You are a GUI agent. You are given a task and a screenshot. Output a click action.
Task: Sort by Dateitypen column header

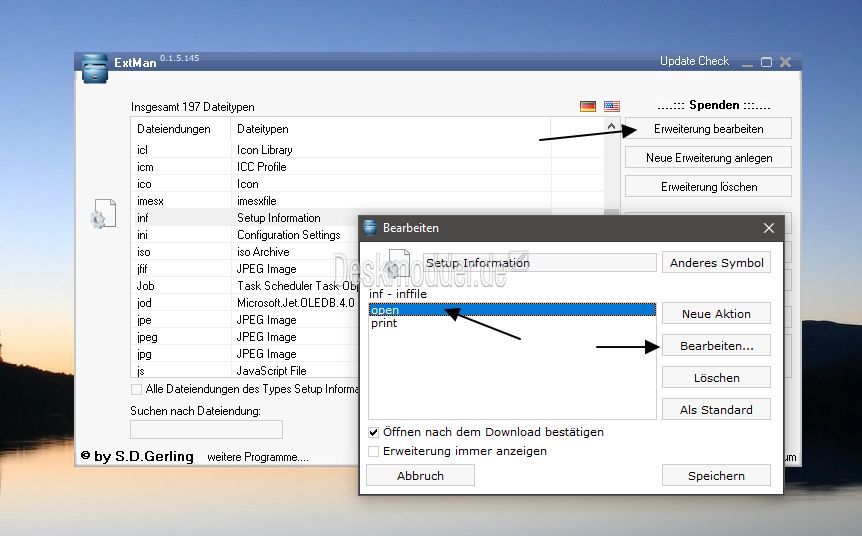390,129
